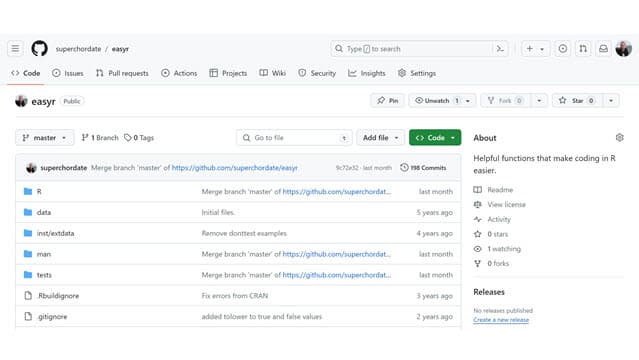Open the 198 Commits history link
Image resolution: width=639 pixels, height=360 pixels.
[423, 168]
